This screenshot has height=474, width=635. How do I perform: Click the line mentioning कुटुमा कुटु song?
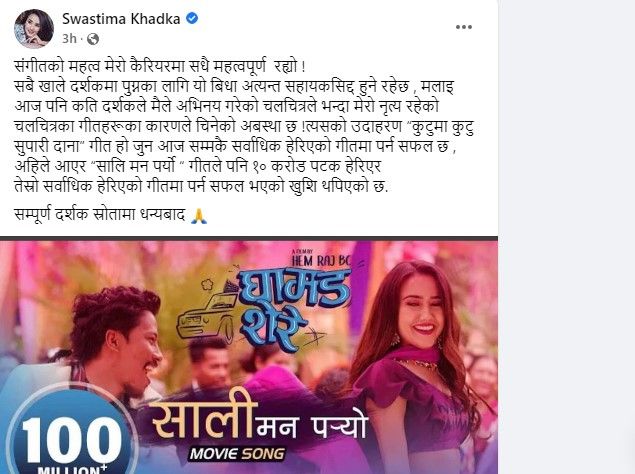tap(244, 126)
